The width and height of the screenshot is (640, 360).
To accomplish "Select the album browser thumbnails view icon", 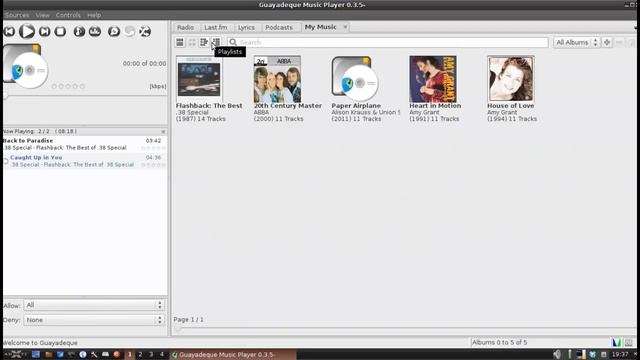I will pos(192,42).
